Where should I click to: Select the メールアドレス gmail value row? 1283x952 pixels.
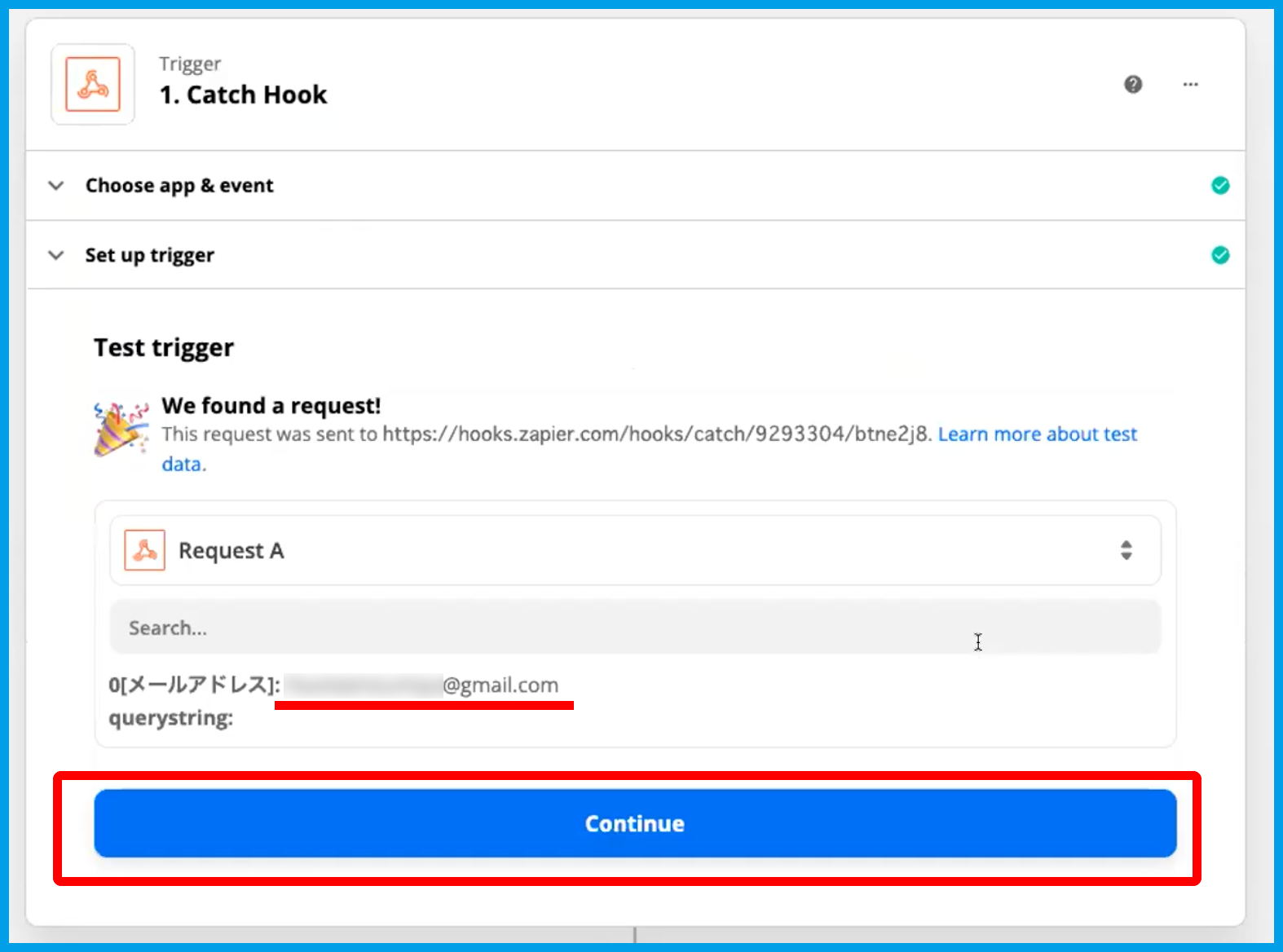[x=334, y=685]
